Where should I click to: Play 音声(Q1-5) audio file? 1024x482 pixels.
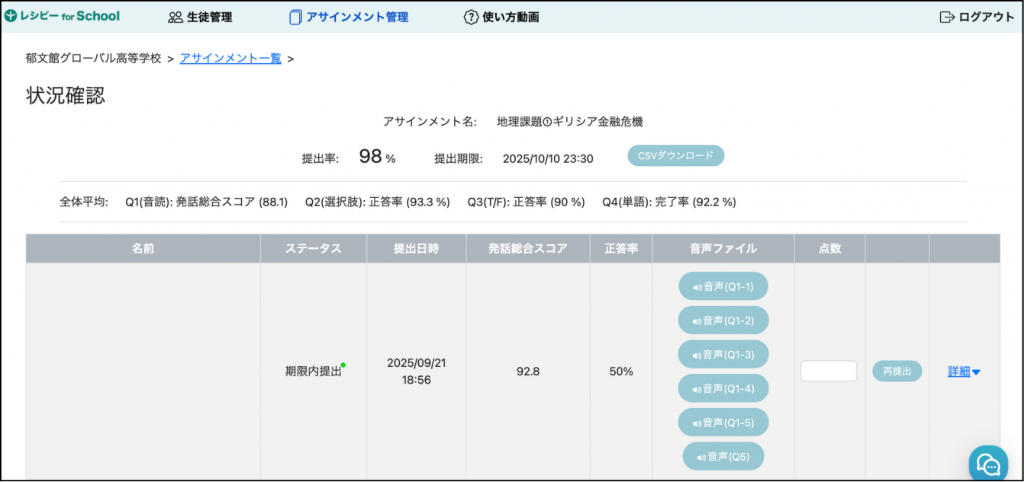723,422
